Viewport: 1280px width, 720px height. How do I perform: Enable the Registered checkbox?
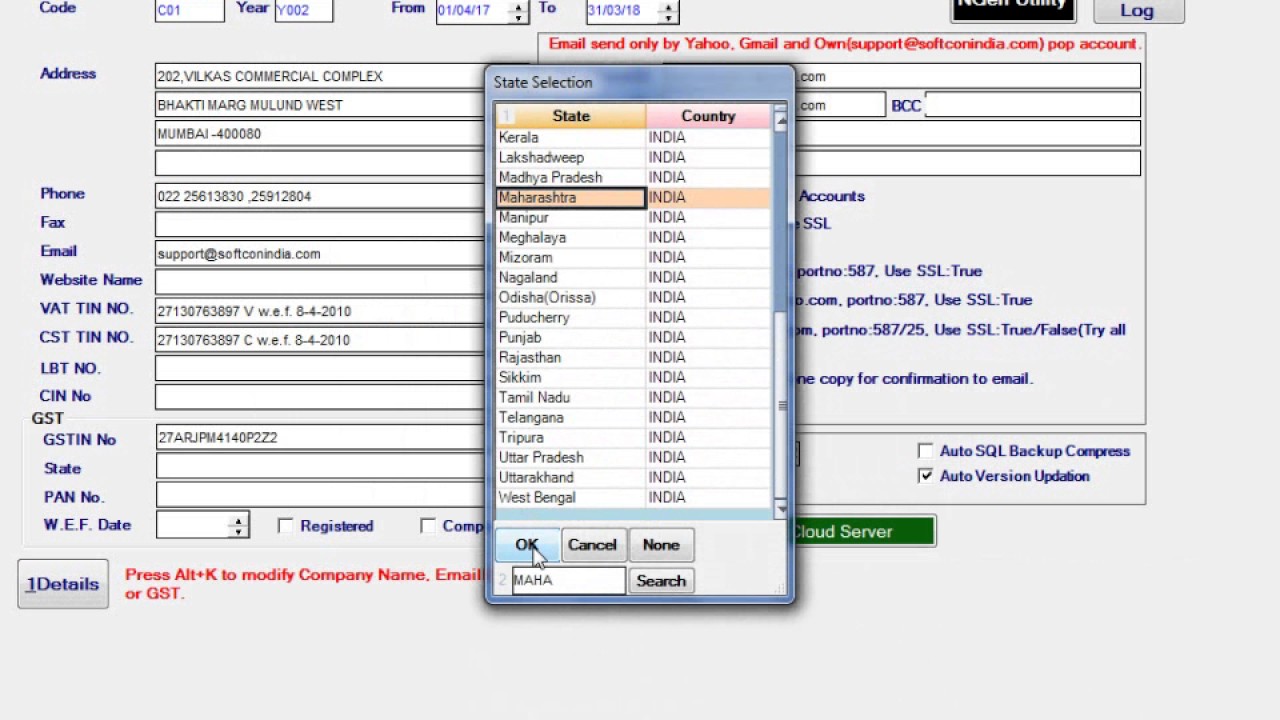click(285, 525)
